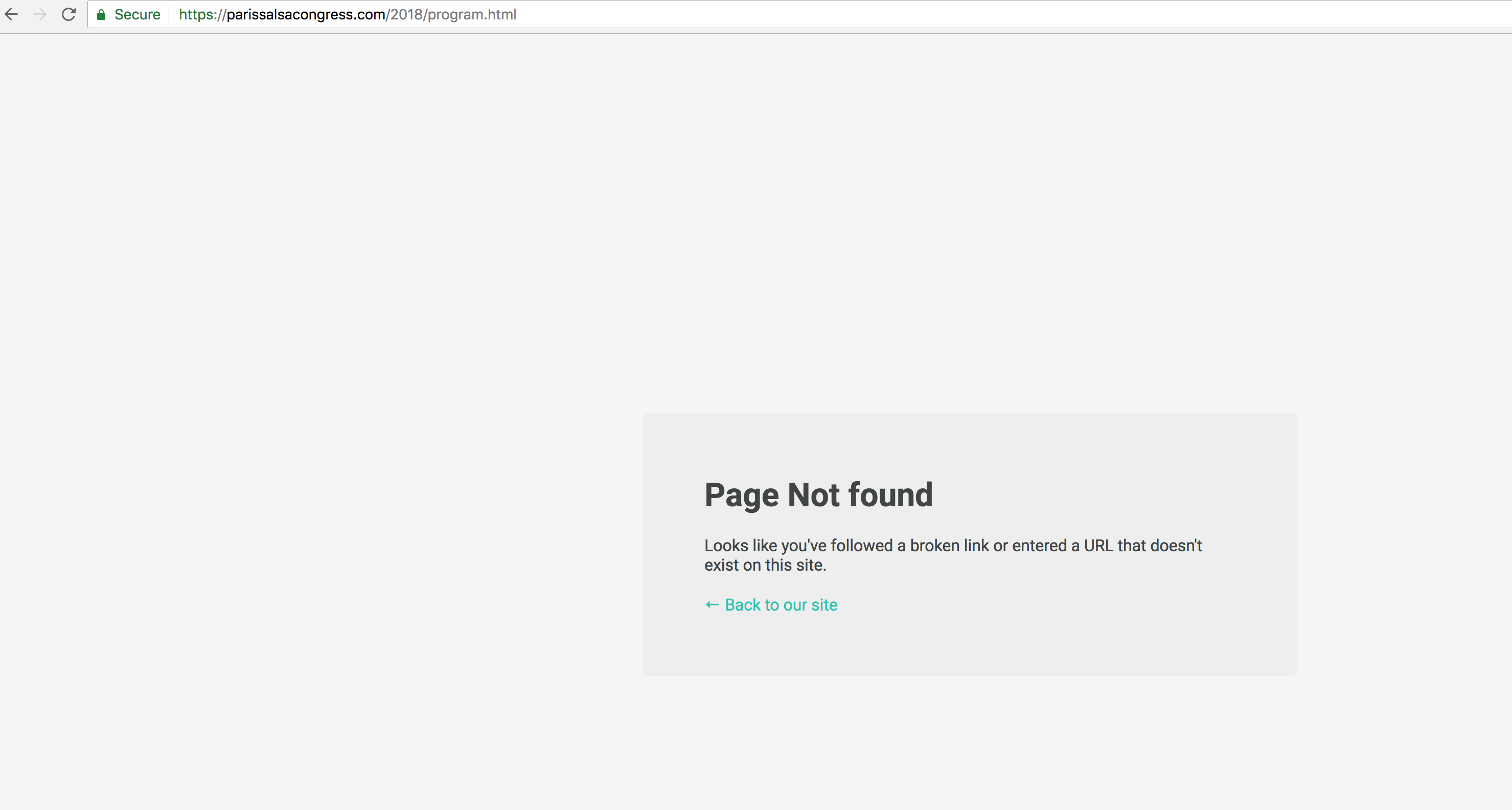Click the teal arrow before Back to our site
The image size is (1512, 810).
click(712, 604)
